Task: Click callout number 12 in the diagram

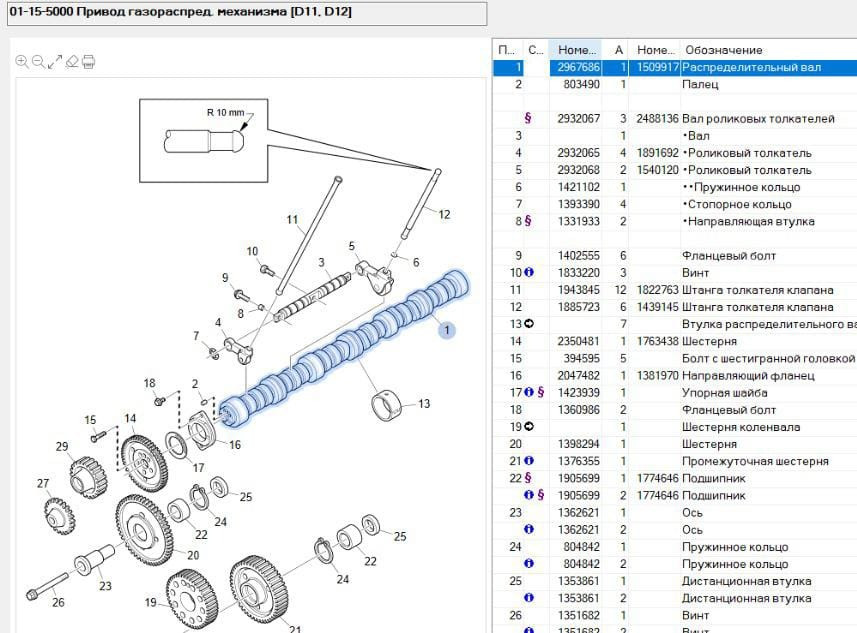Action: click(444, 214)
